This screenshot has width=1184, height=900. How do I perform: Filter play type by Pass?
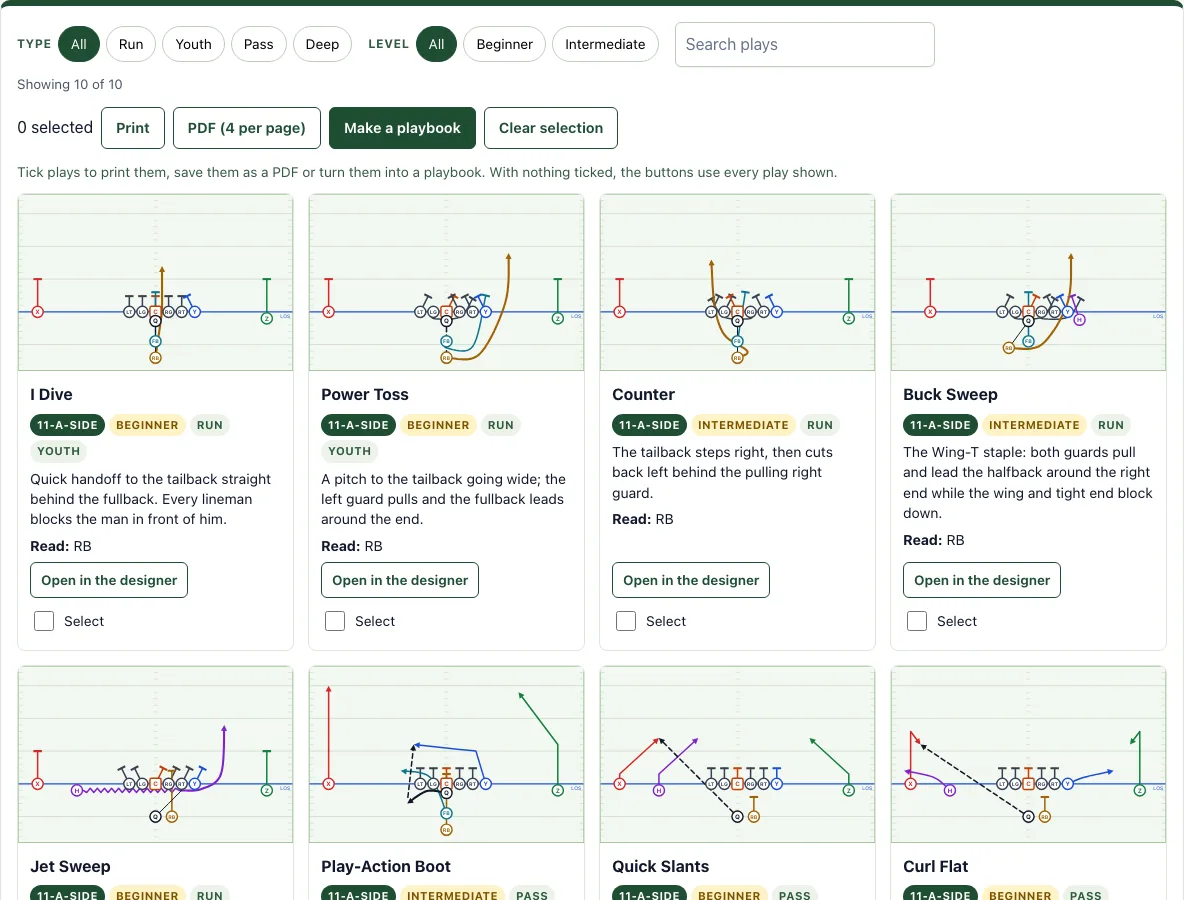point(258,45)
